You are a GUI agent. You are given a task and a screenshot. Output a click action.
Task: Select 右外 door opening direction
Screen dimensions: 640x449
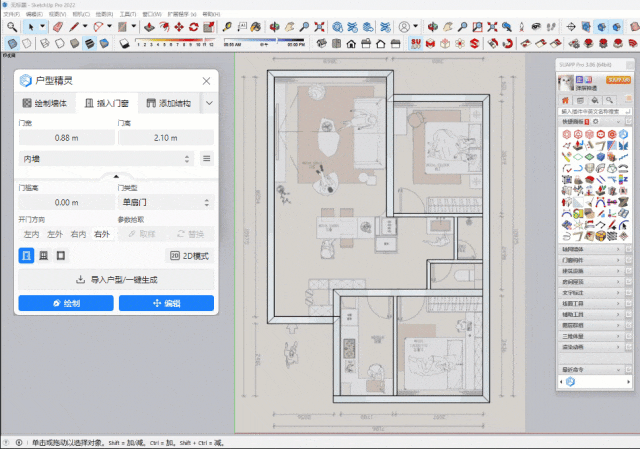(102, 234)
